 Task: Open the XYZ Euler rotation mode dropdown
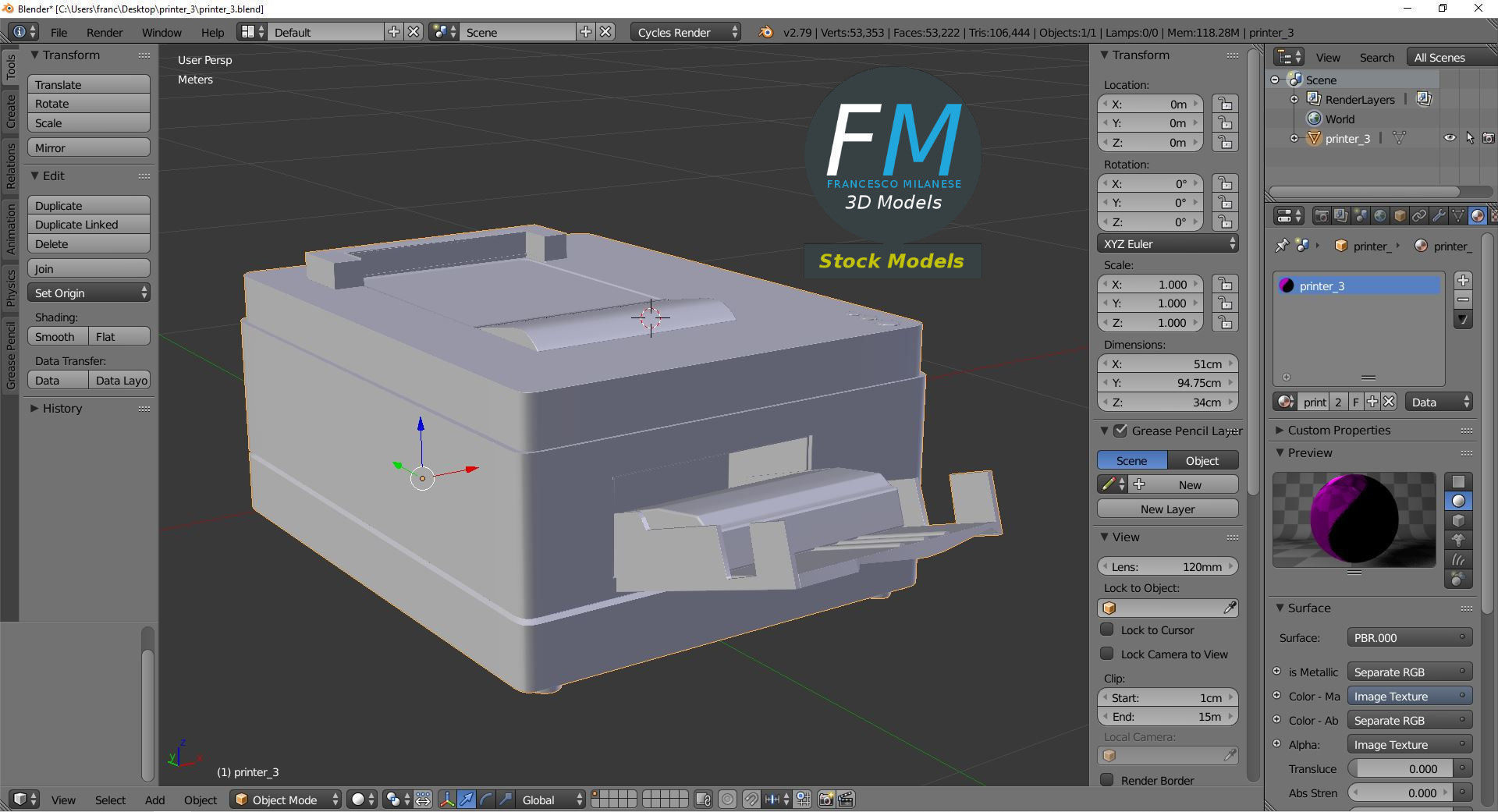1167,243
